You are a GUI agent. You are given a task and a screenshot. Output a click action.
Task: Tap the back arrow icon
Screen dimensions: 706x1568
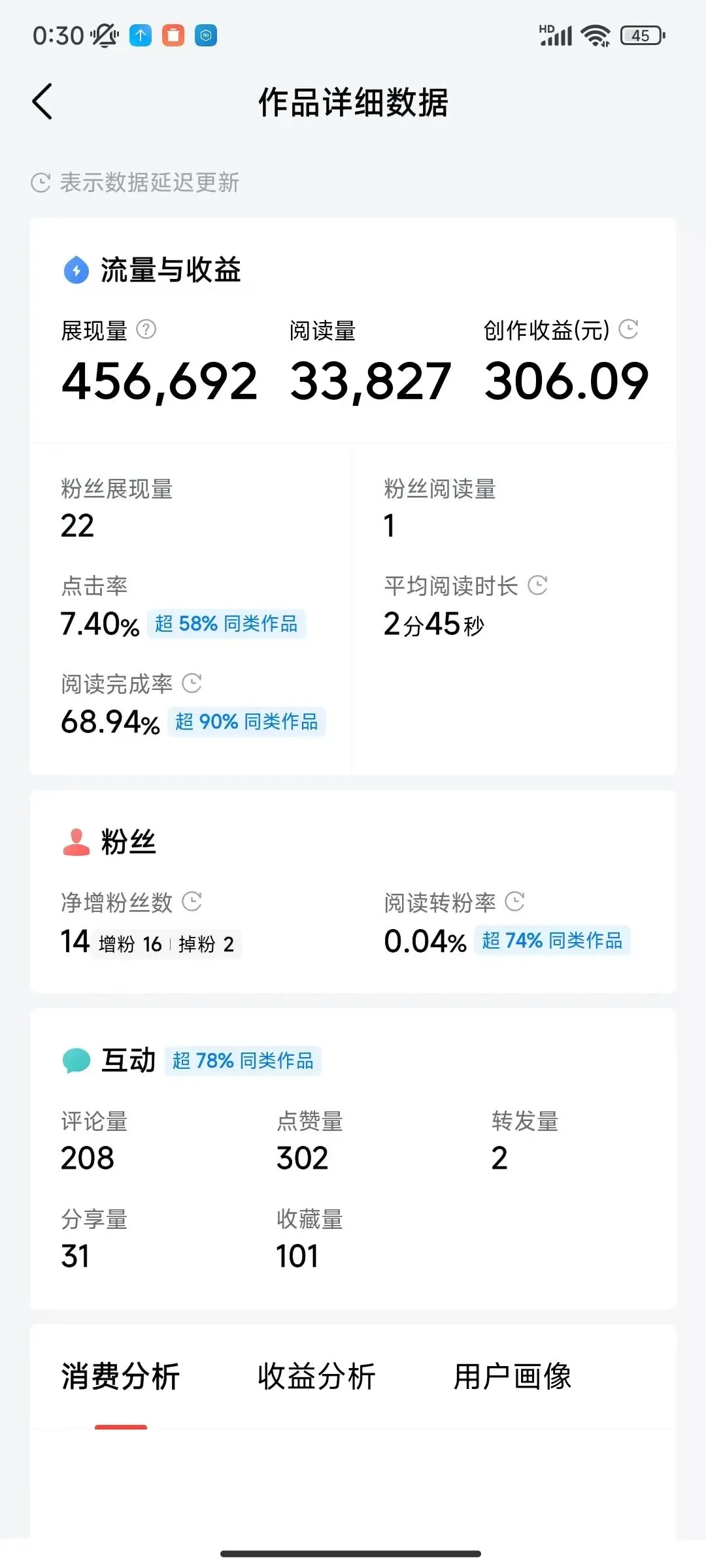[x=42, y=102]
